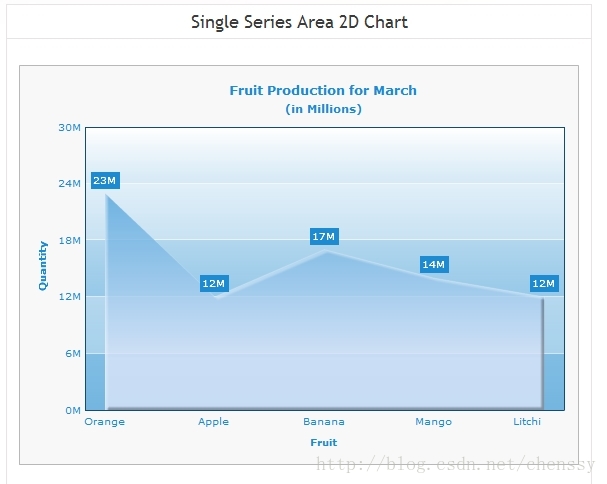Click the Apple x-axis category label

(x=214, y=422)
